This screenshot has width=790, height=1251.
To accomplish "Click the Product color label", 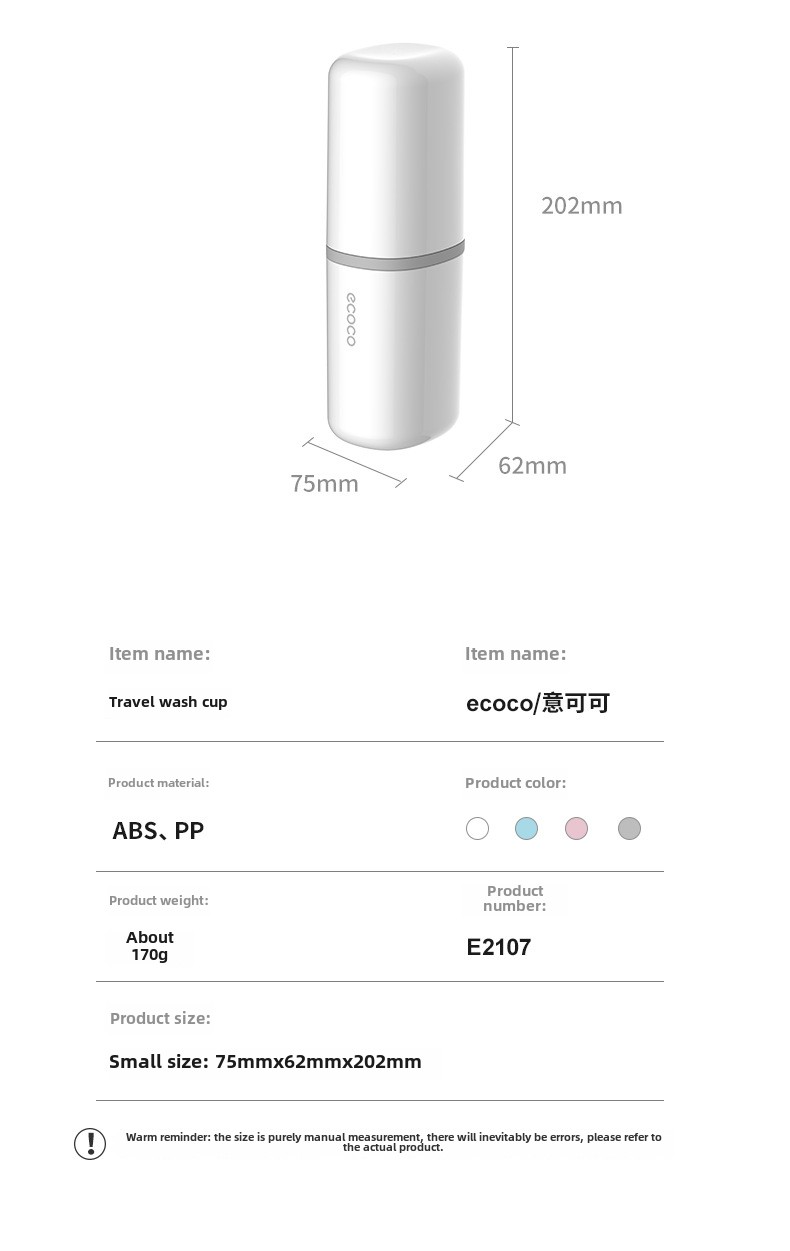I will 515,783.
